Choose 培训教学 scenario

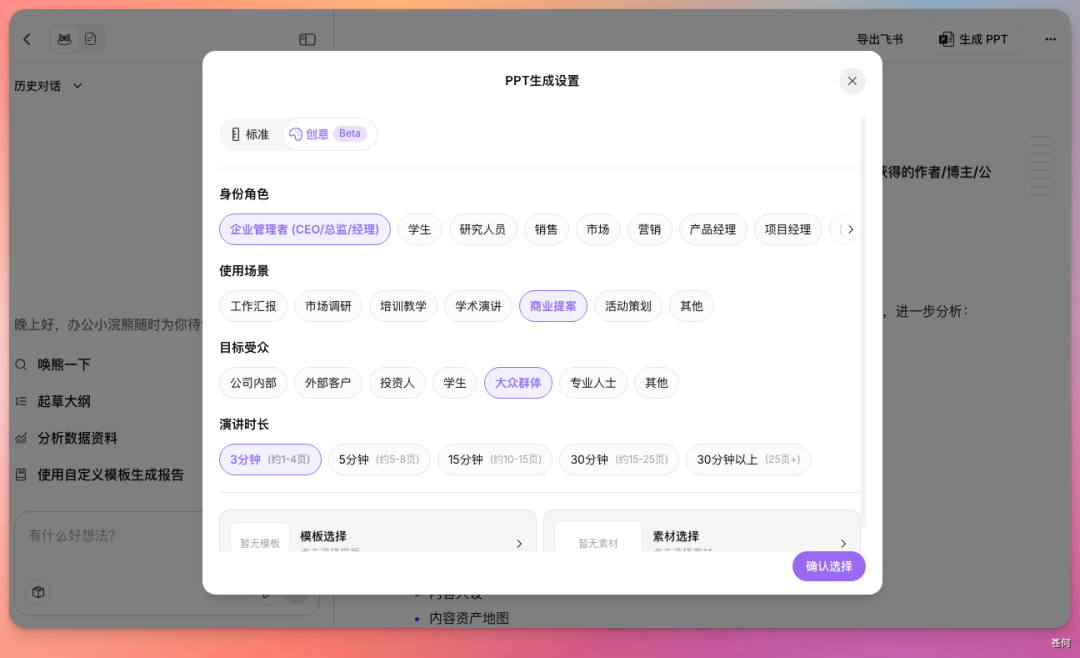coord(403,306)
